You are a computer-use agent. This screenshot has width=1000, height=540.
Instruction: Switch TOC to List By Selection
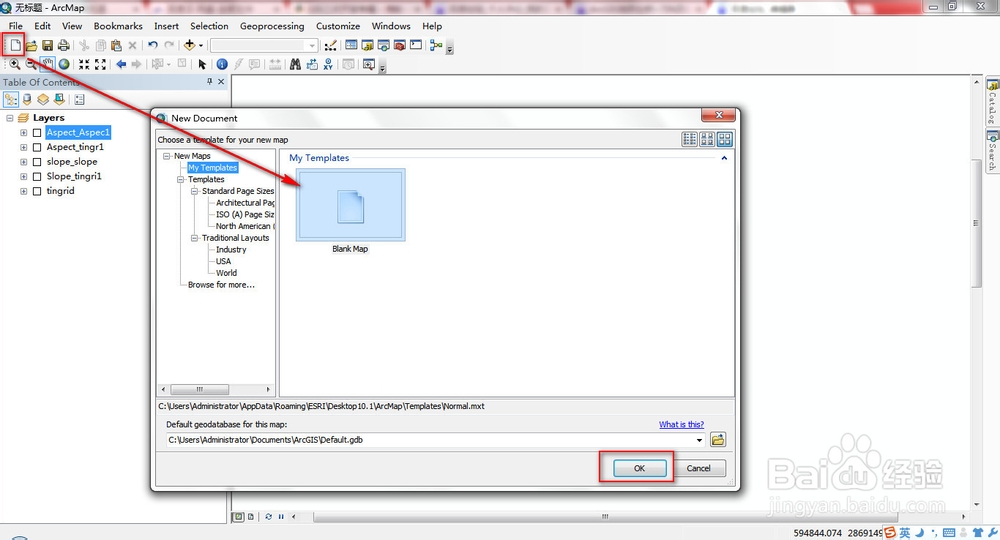point(59,99)
